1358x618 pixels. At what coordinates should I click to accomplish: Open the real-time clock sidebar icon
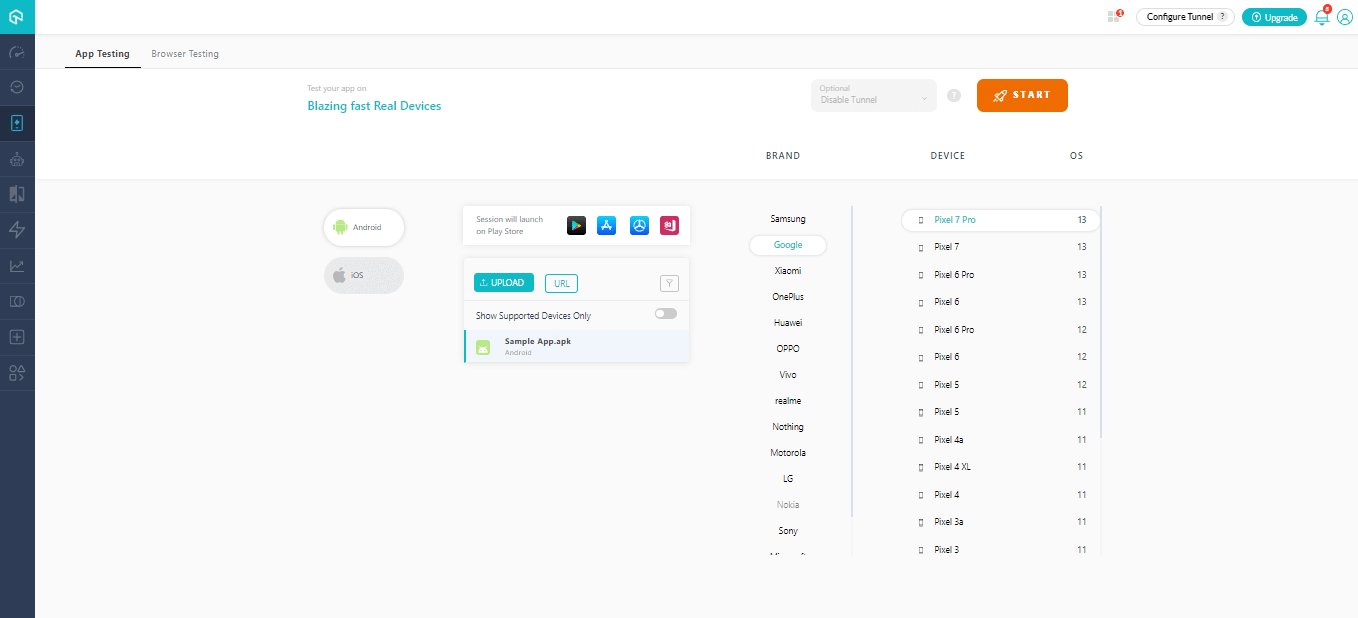point(17,88)
